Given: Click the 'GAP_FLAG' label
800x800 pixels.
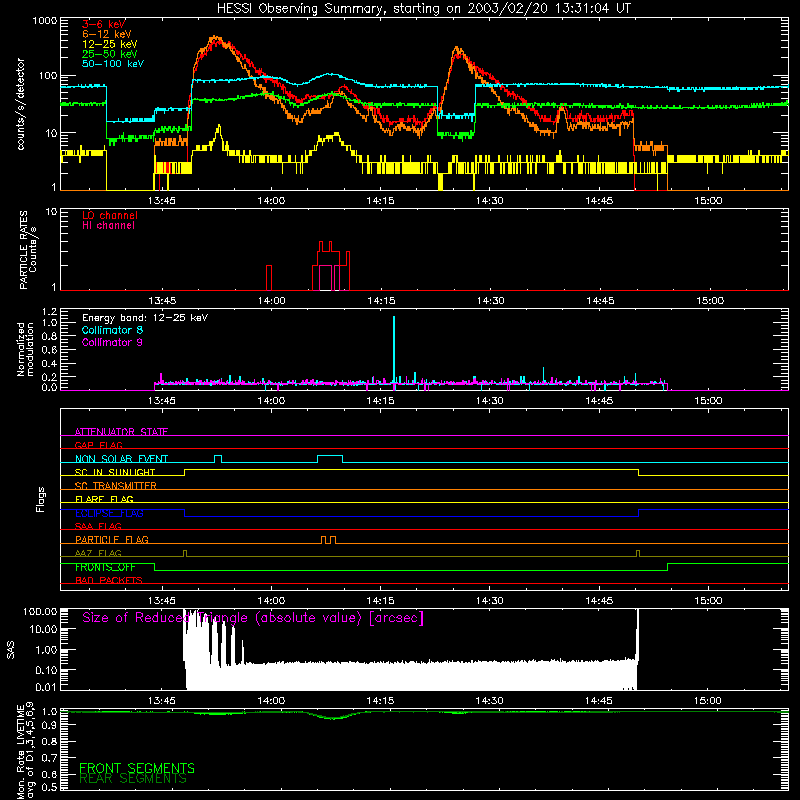Looking at the screenshot, I should click(98, 445).
